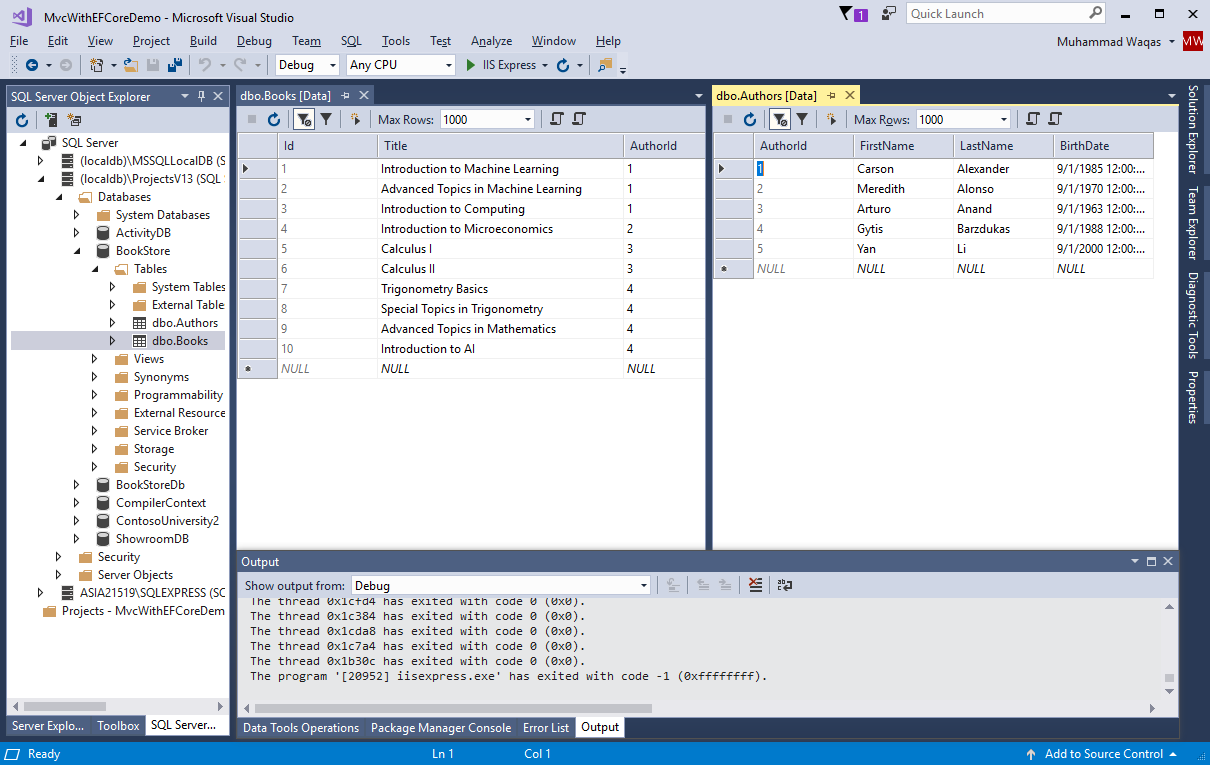Start IIS Express with the green play button
Viewport: 1210px width, 765px height.
472,65
